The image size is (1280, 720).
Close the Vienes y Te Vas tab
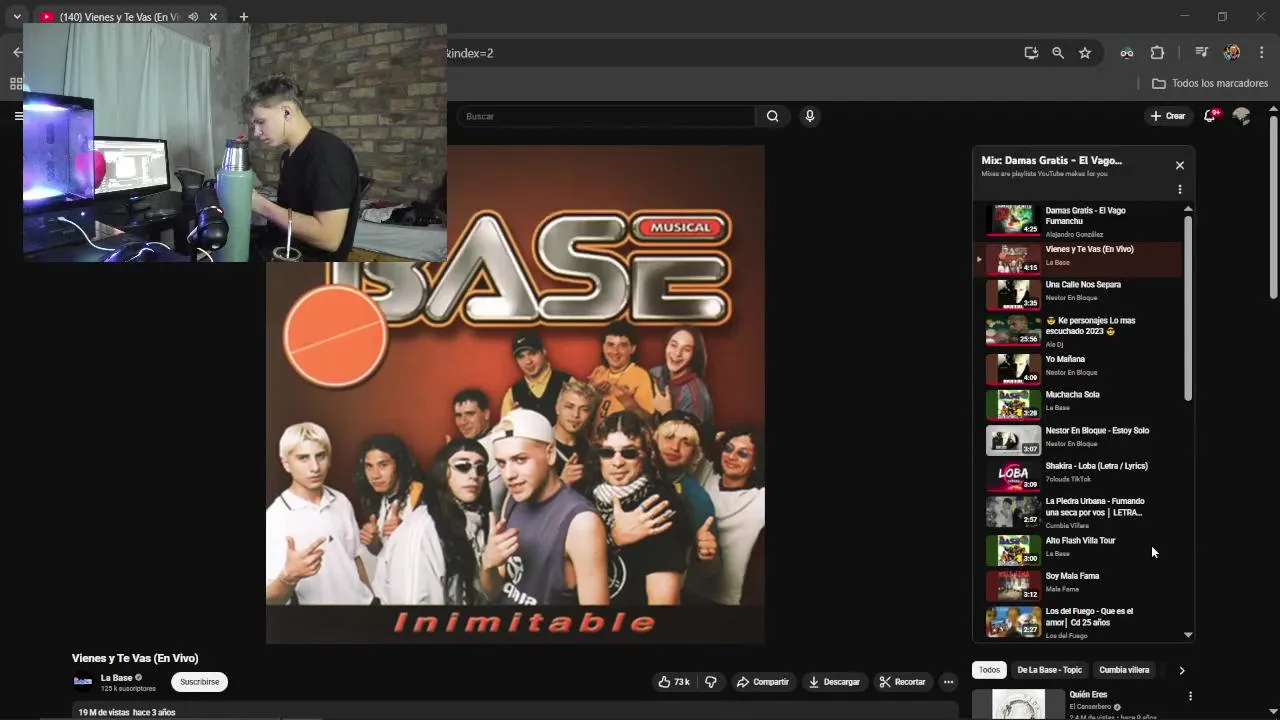[213, 17]
